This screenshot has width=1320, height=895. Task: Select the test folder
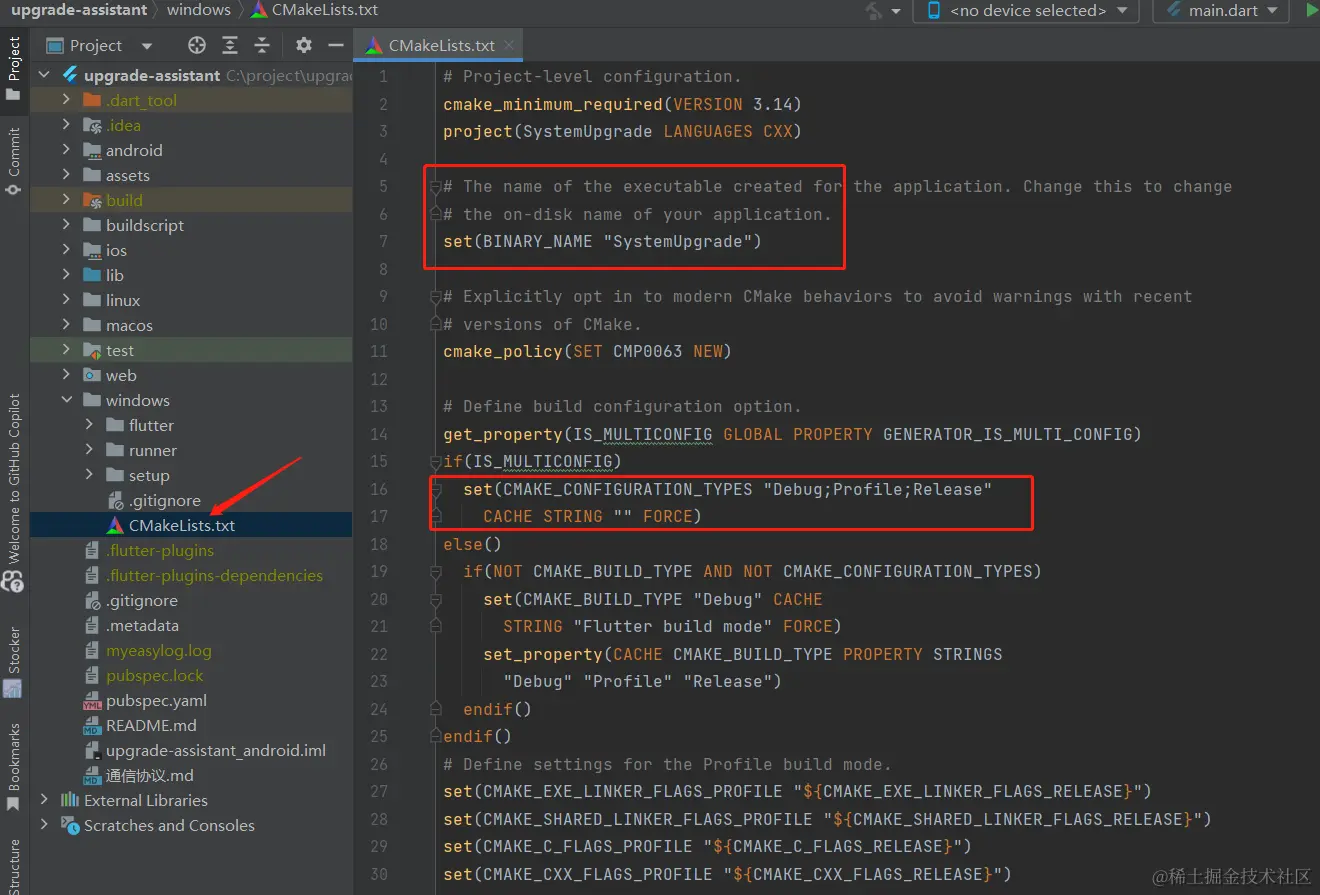point(120,350)
